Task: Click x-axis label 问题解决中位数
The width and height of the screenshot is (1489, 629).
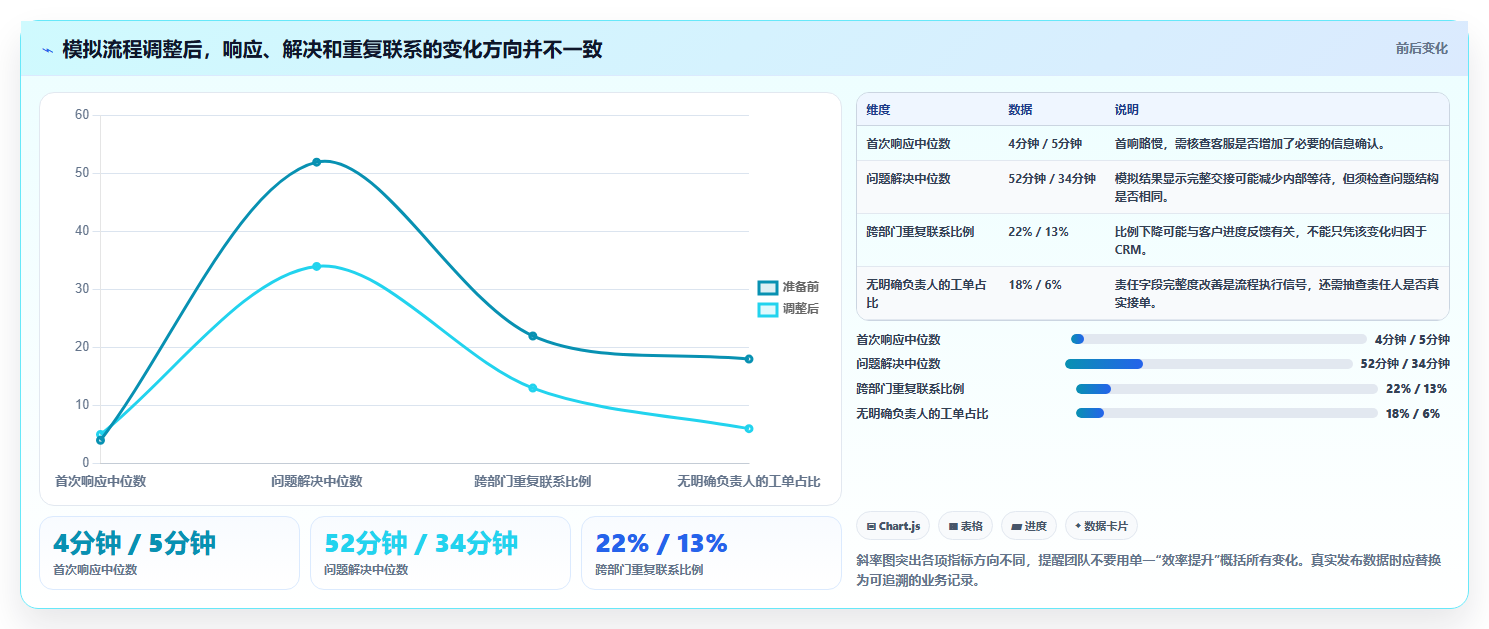Action: tap(317, 481)
